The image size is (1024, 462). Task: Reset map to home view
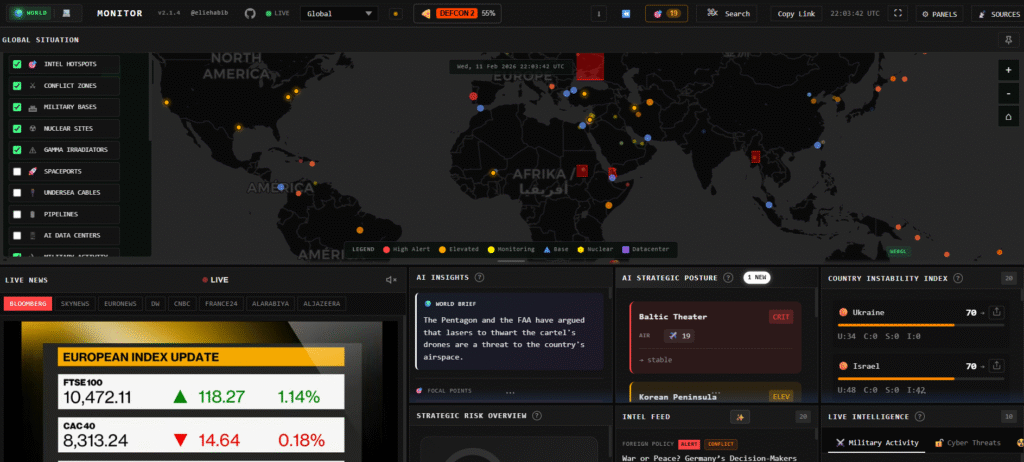tap(1007, 116)
